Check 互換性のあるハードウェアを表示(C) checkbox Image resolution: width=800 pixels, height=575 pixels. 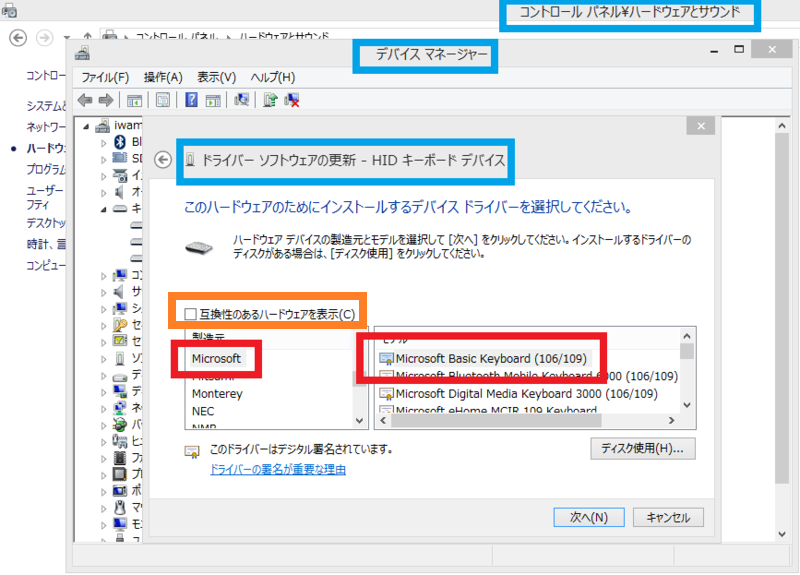(x=190, y=314)
